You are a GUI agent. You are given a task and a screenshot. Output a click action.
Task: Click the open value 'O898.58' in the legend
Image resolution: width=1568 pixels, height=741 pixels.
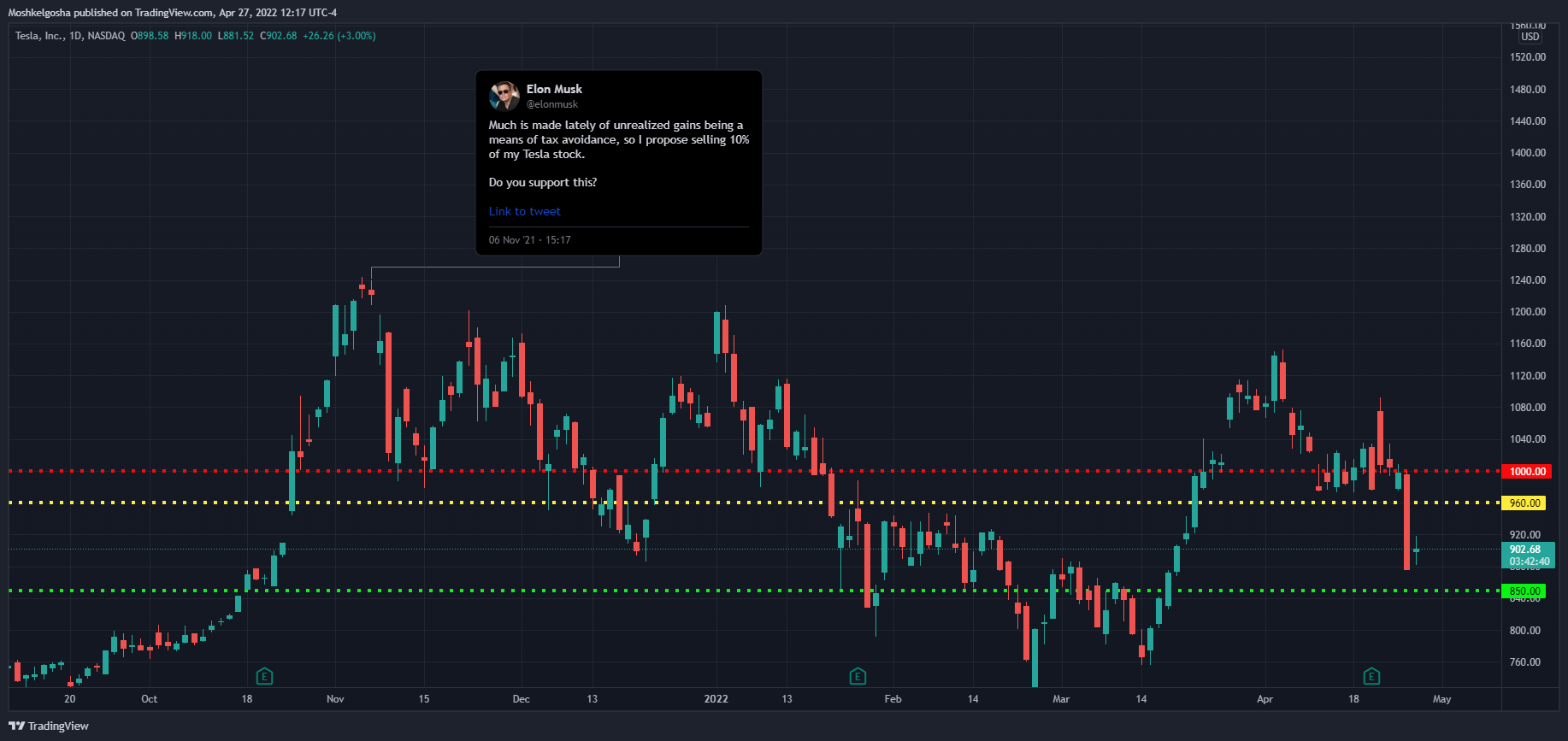coord(150,36)
